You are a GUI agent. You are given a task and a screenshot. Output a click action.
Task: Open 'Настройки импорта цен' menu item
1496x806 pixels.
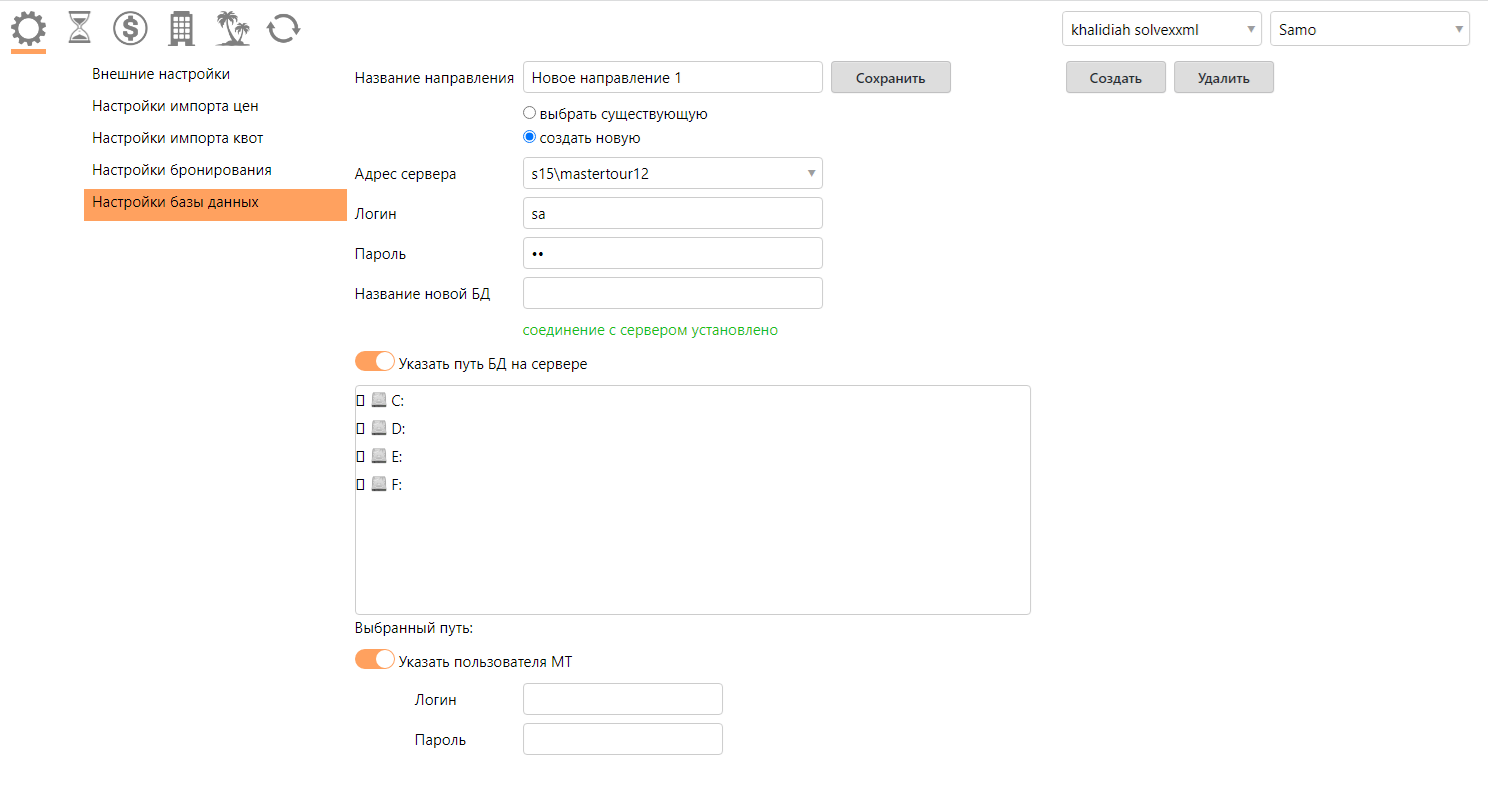pos(176,106)
